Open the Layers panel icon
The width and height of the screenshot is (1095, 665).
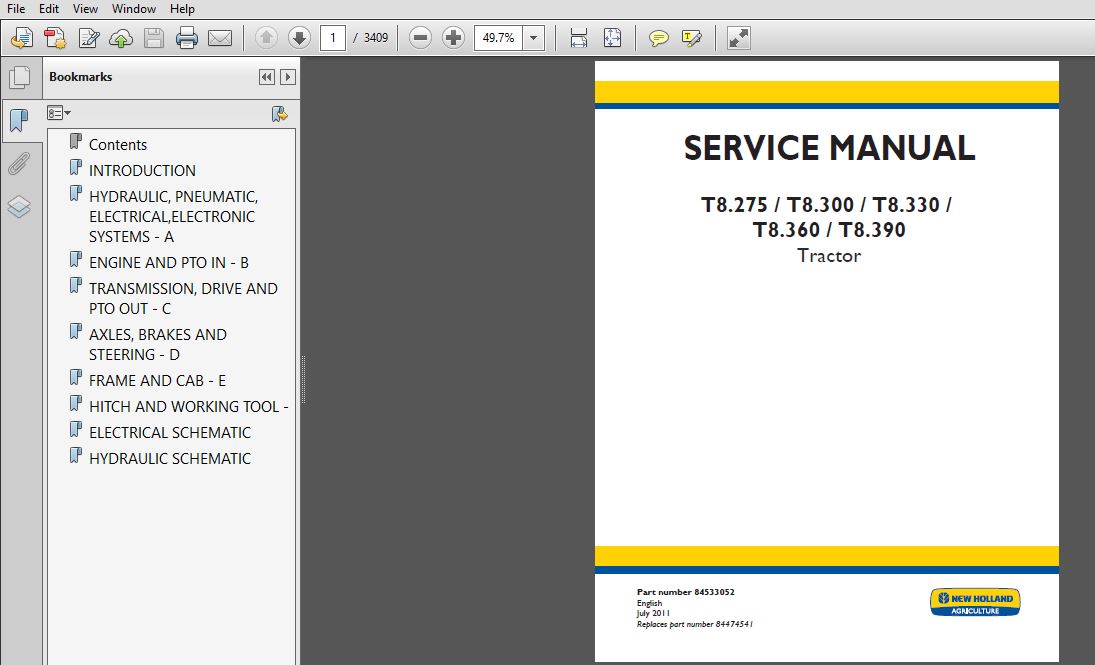(x=20, y=207)
